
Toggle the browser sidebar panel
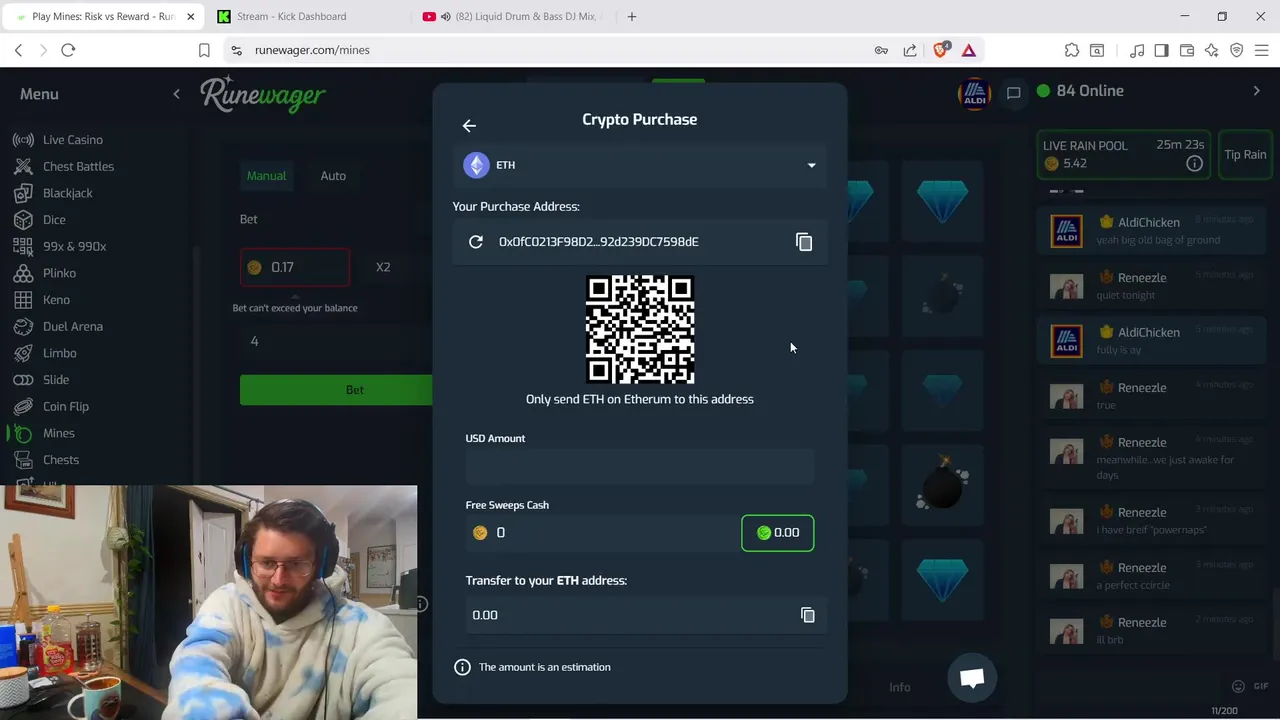pos(1161,50)
